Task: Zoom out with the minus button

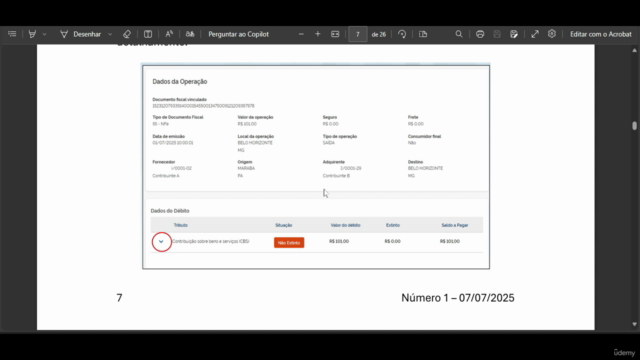Action: click(301, 34)
